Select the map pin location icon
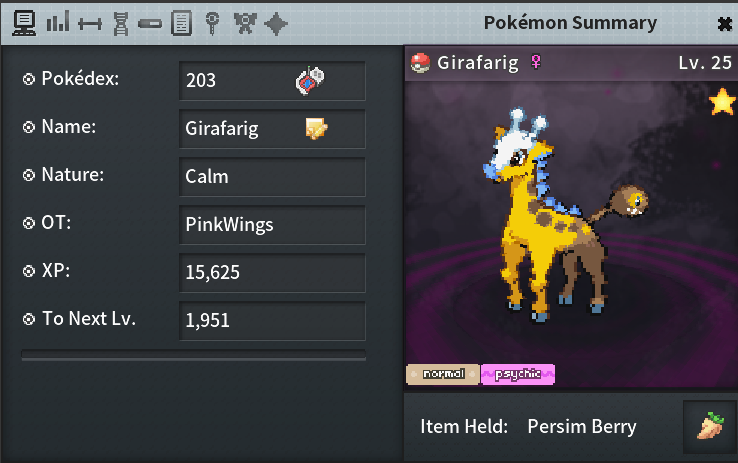 coord(212,23)
